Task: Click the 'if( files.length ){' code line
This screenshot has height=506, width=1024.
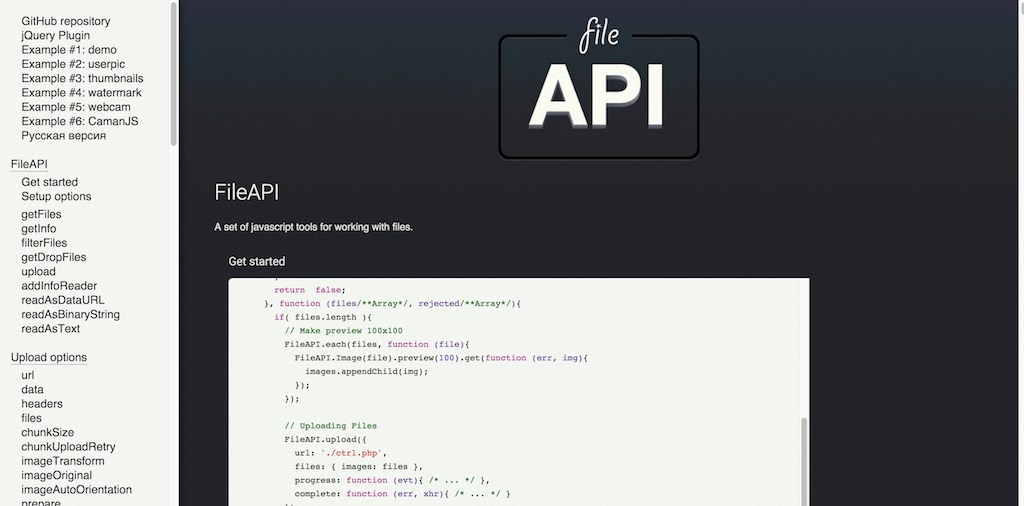Action: click(x=323, y=317)
